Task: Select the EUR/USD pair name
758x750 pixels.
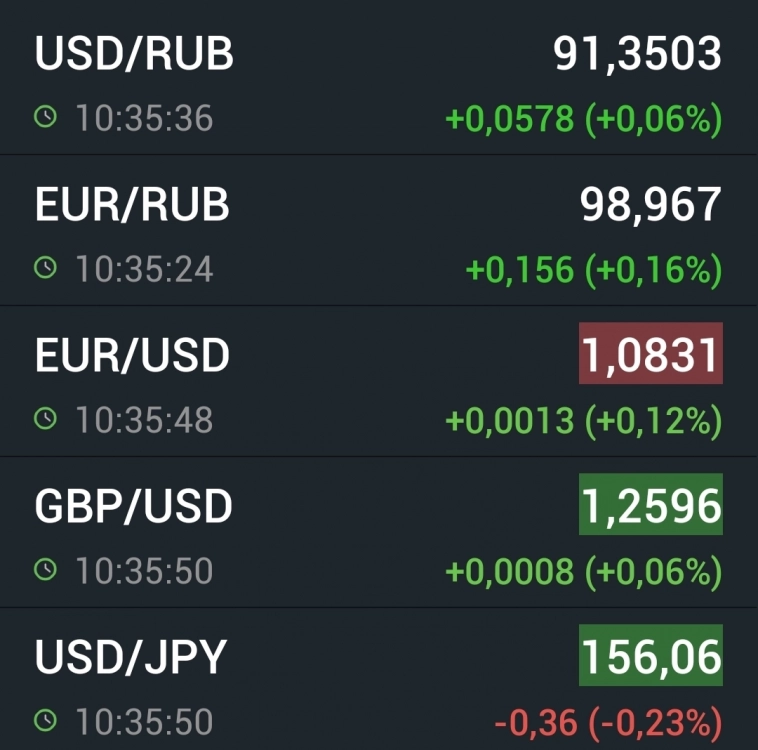Action: [x=132, y=355]
